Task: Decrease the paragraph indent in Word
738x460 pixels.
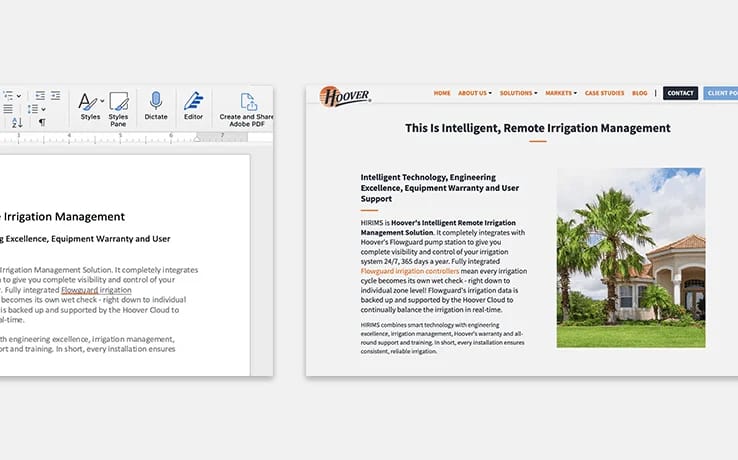Action: [40, 96]
